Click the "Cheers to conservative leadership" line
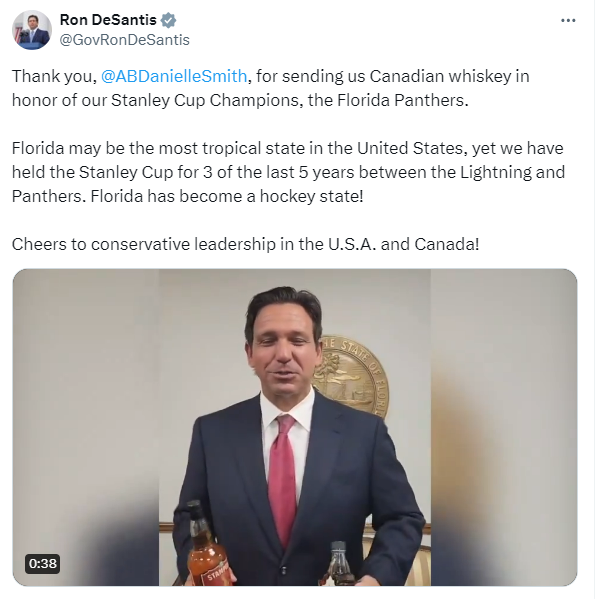The image size is (600, 599). click(245, 244)
